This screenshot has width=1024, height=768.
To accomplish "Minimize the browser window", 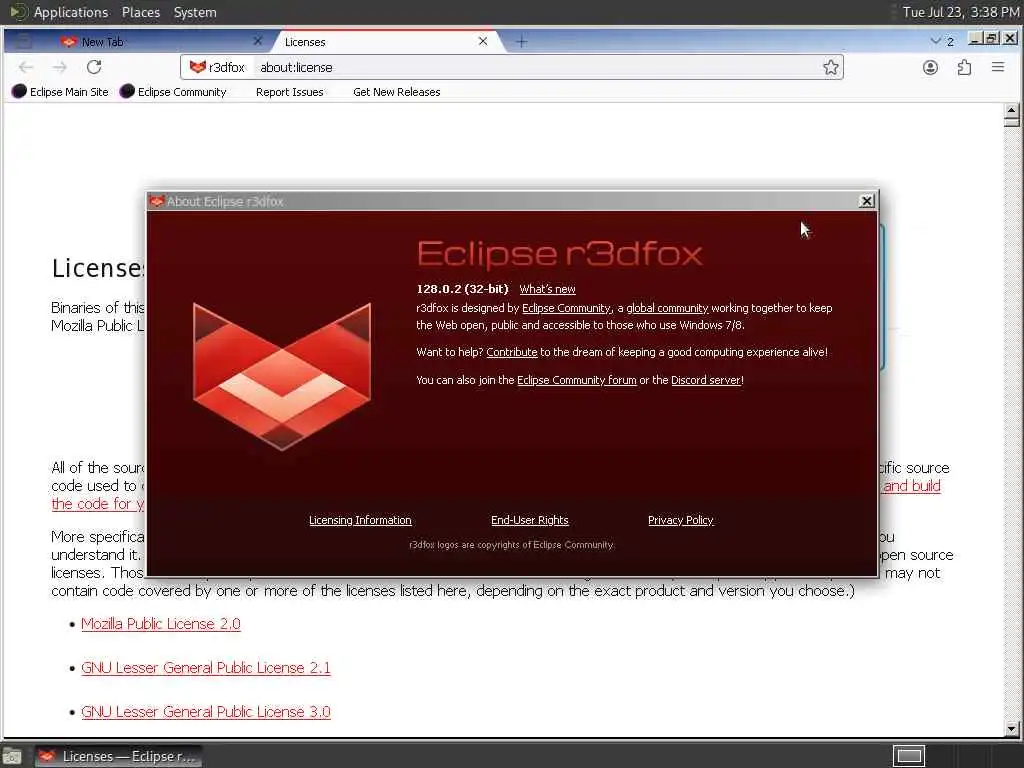I will [x=975, y=39].
